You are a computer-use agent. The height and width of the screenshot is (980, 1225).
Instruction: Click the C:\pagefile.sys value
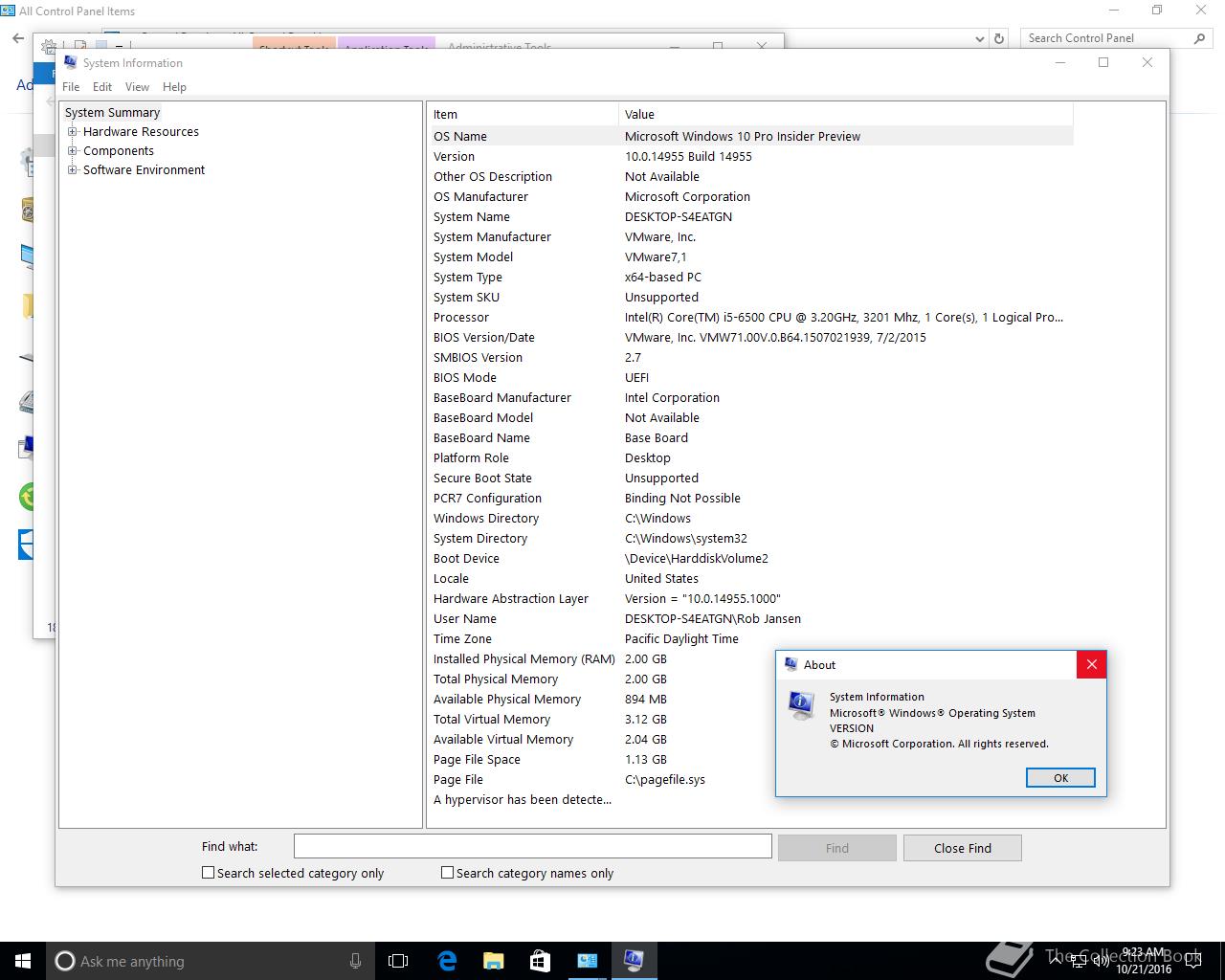click(x=665, y=780)
